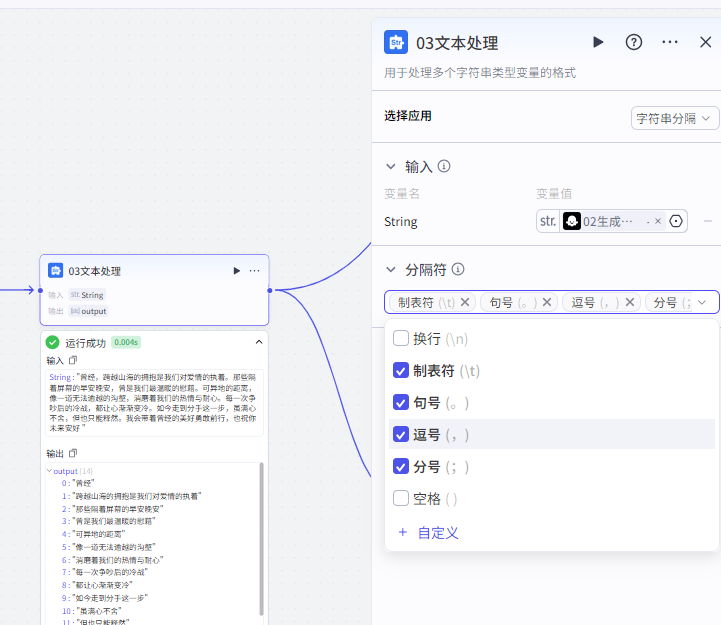Screen dimensions: 721x625
Task: Remove 制表符 tag from separators
Action: pos(465,302)
